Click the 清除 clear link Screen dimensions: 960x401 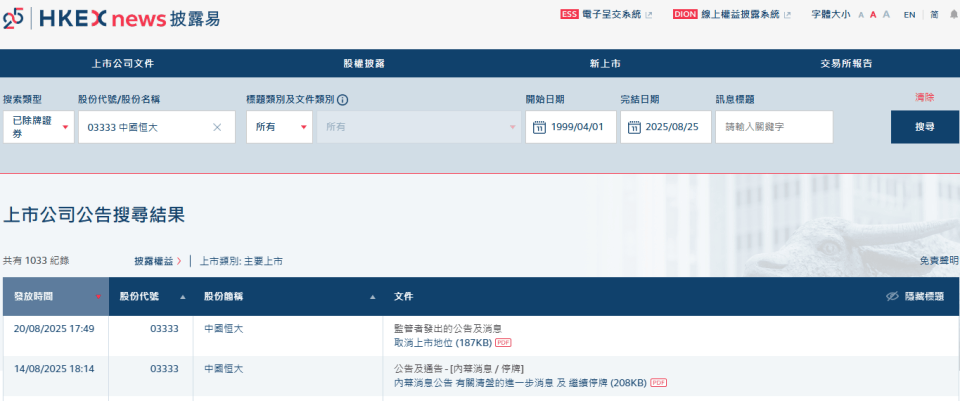click(924, 97)
